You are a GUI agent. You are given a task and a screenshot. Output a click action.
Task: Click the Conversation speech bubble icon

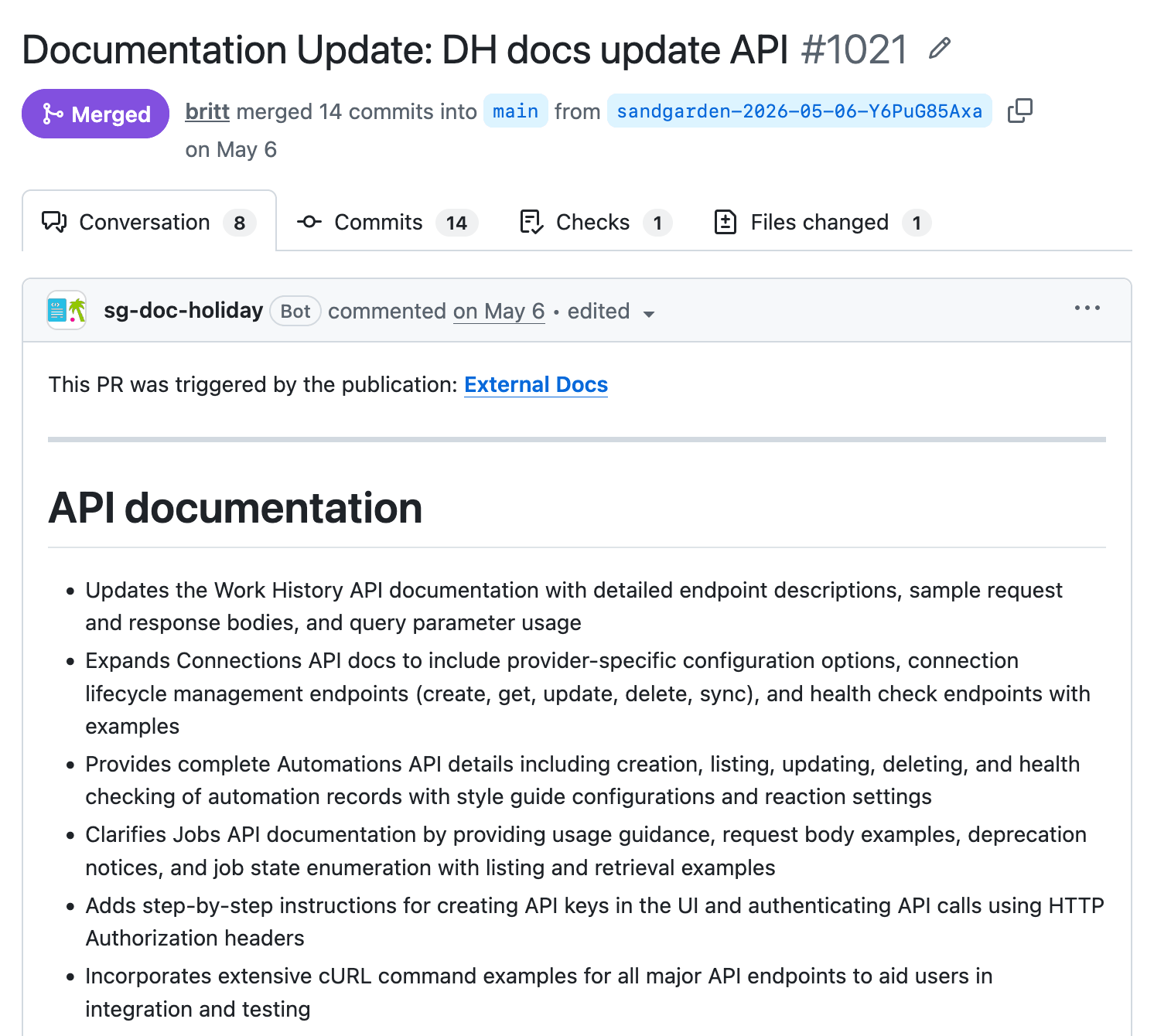click(x=54, y=222)
